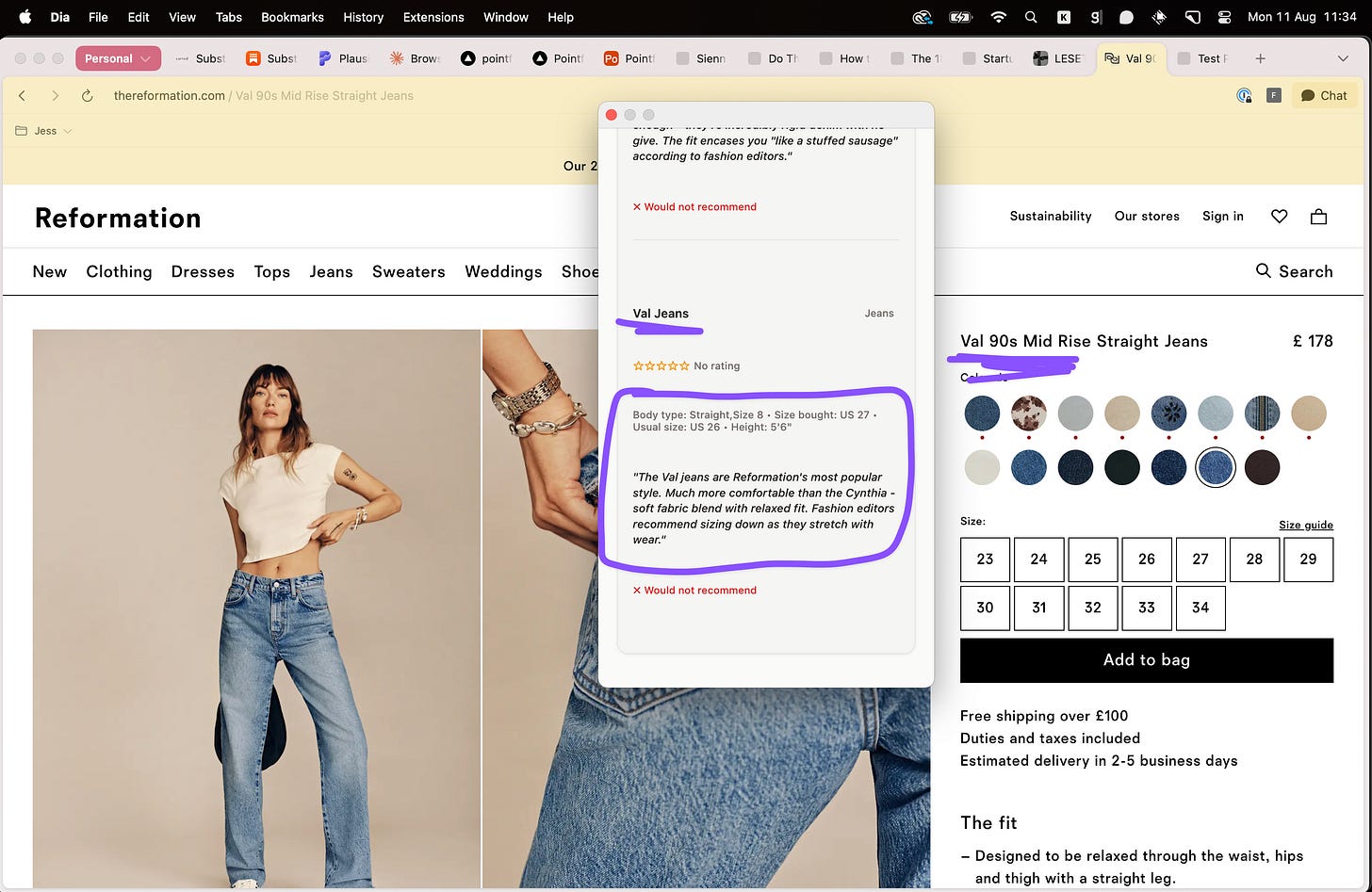Open the Dresses category
The height and width of the screenshot is (892, 1372).
[x=203, y=271]
